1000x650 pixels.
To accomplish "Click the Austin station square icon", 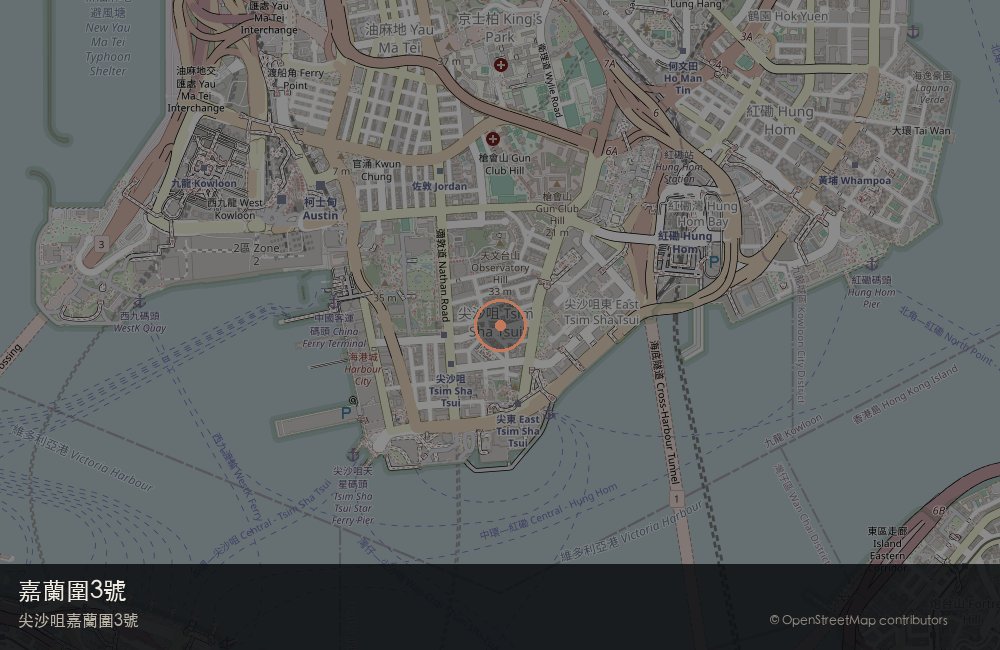I will [320, 186].
